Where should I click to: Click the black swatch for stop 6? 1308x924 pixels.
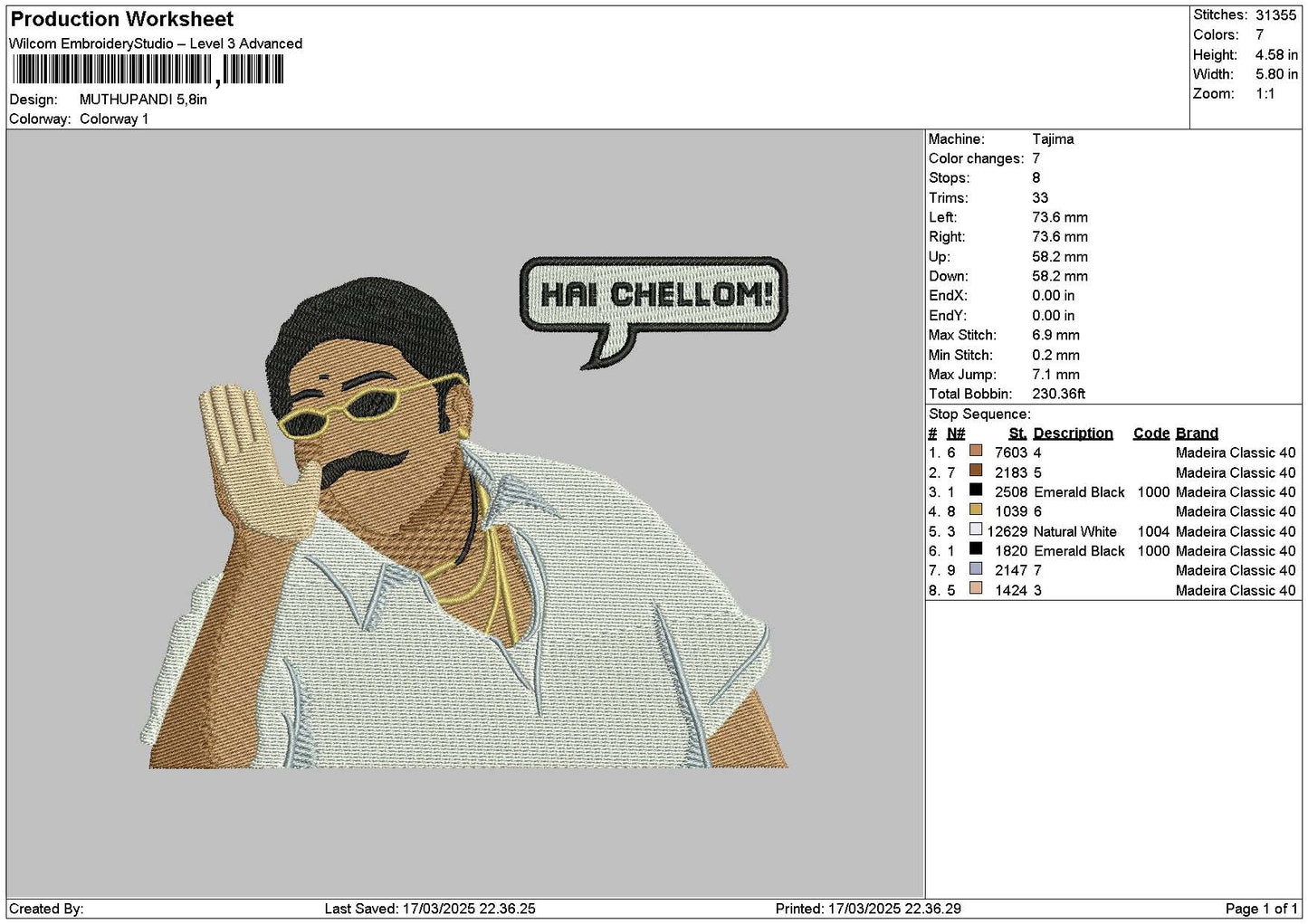[x=976, y=549]
